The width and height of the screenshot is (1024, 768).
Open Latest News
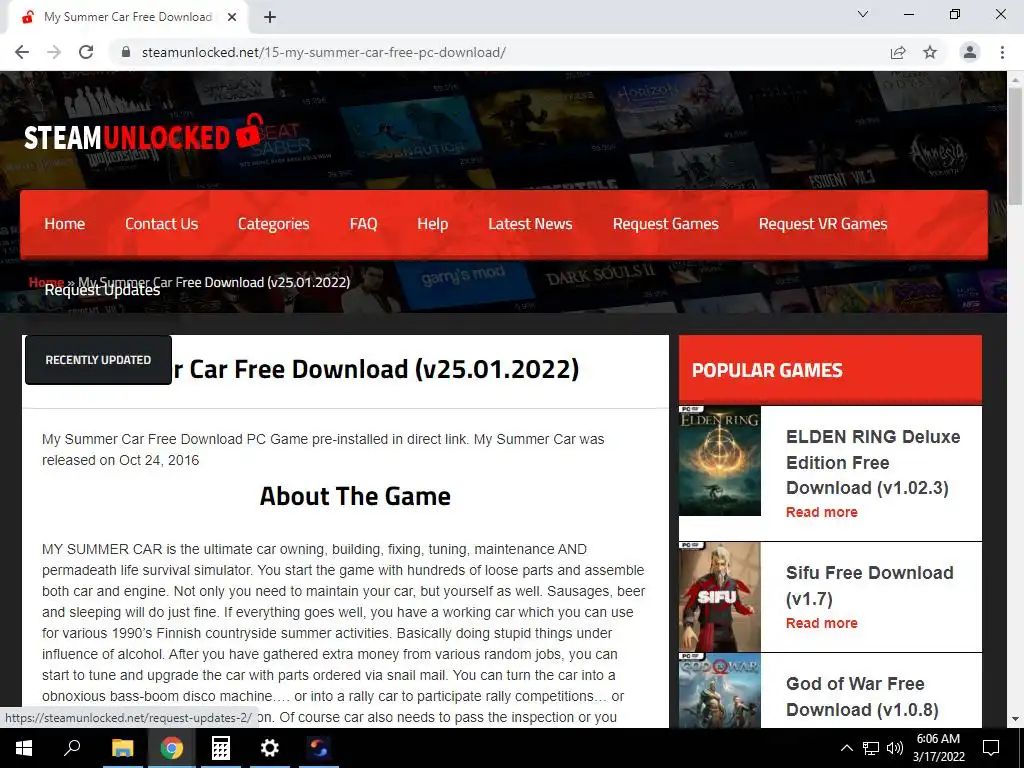tap(530, 224)
